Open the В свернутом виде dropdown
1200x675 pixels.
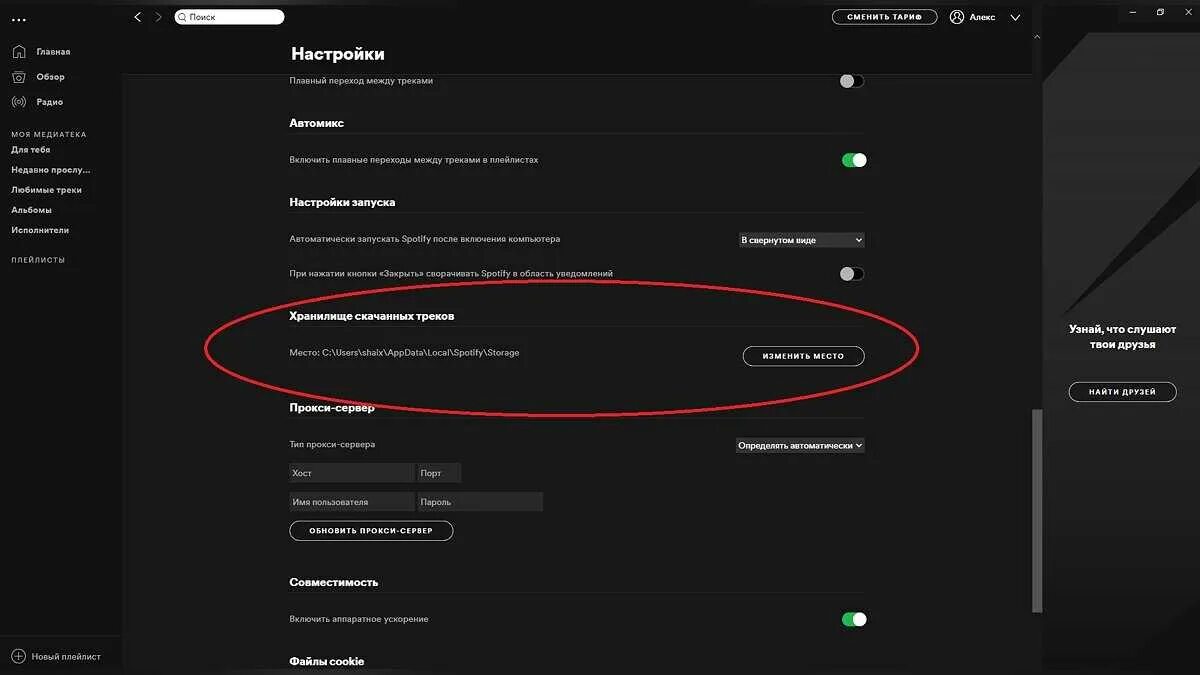pyautogui.click(x=801, y=240)
